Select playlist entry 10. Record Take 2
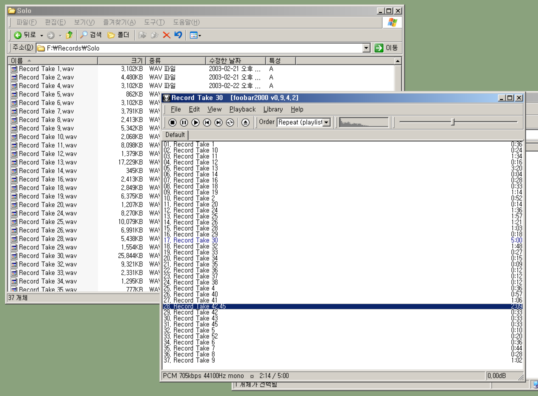 point(343,198)
